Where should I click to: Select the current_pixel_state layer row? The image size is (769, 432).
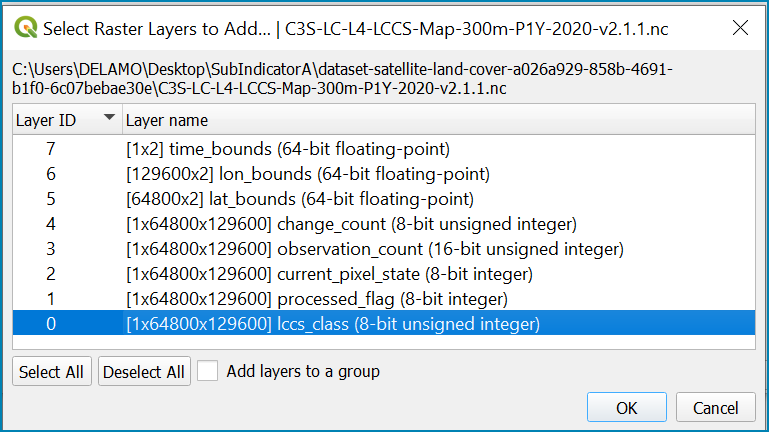384,274
